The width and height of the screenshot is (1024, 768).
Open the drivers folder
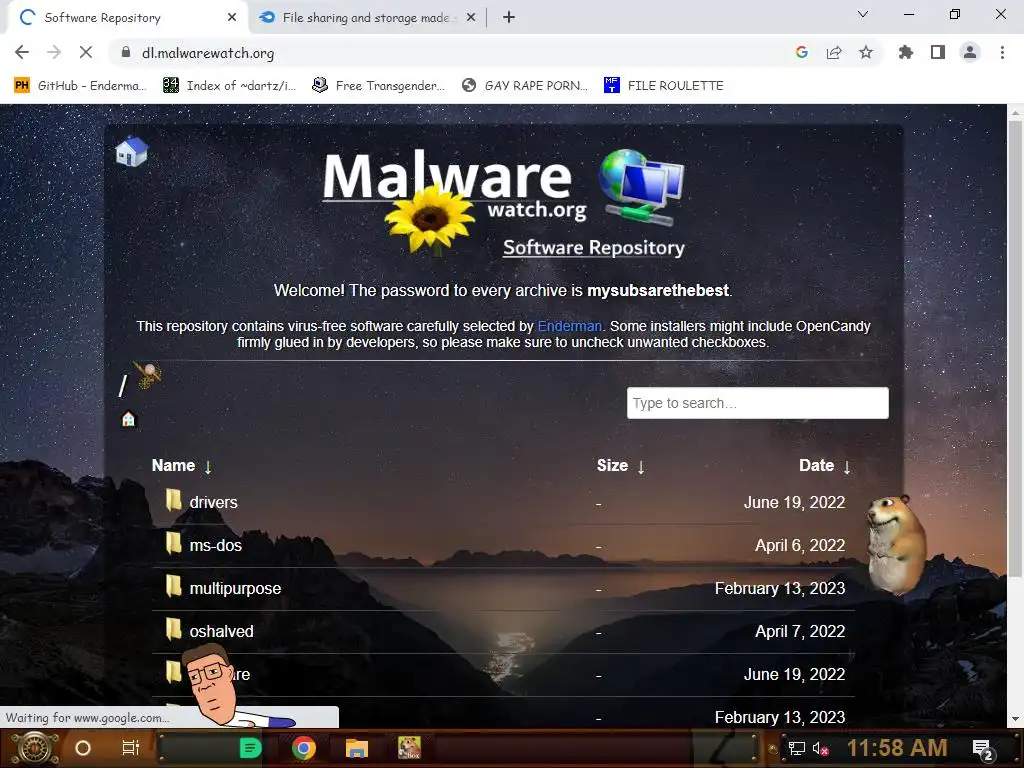coord(214,502)
